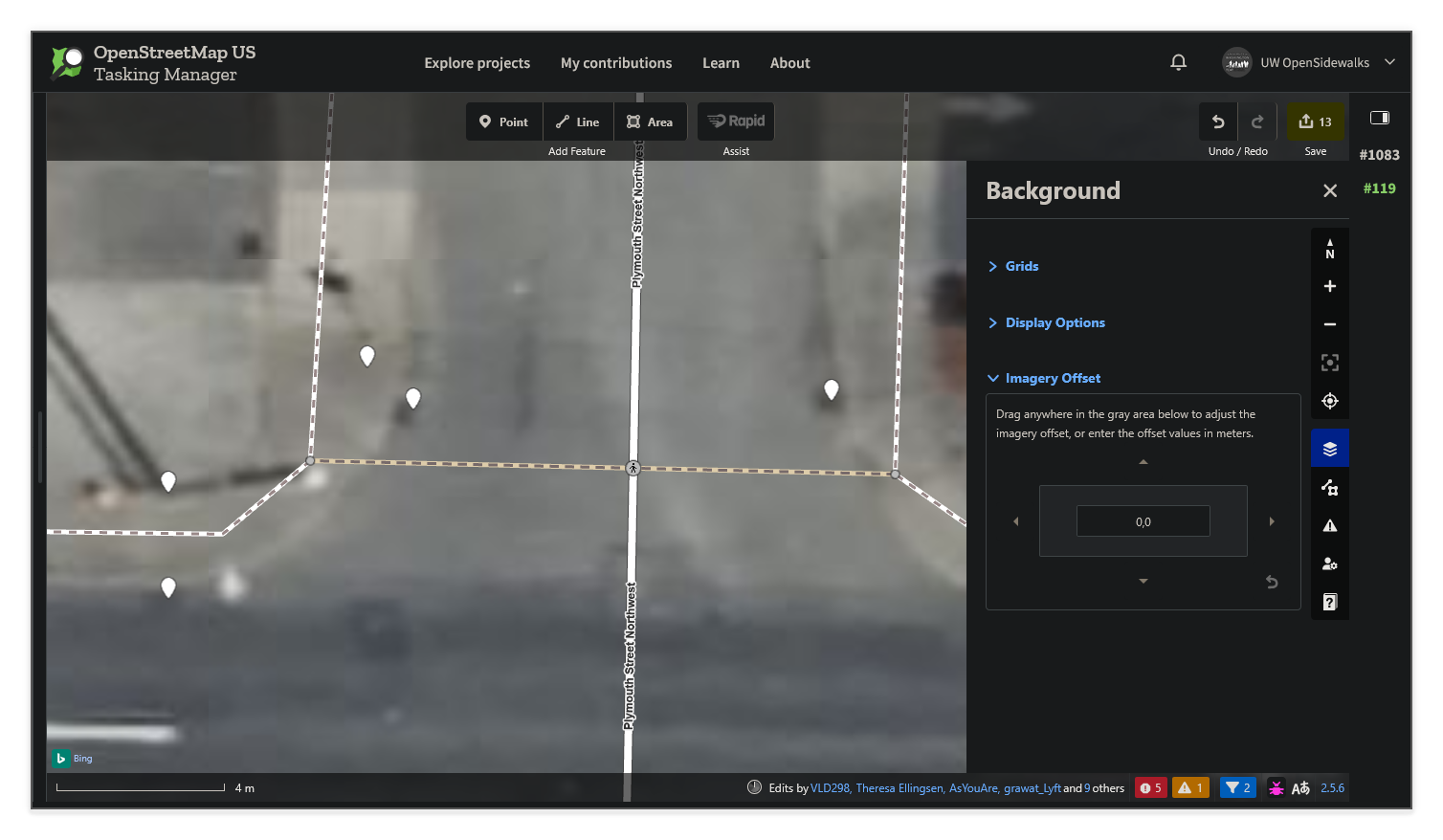Collapse the Imagery Offset section
Viewport: 1443px width, 840px height.
tap(1053, 378)
